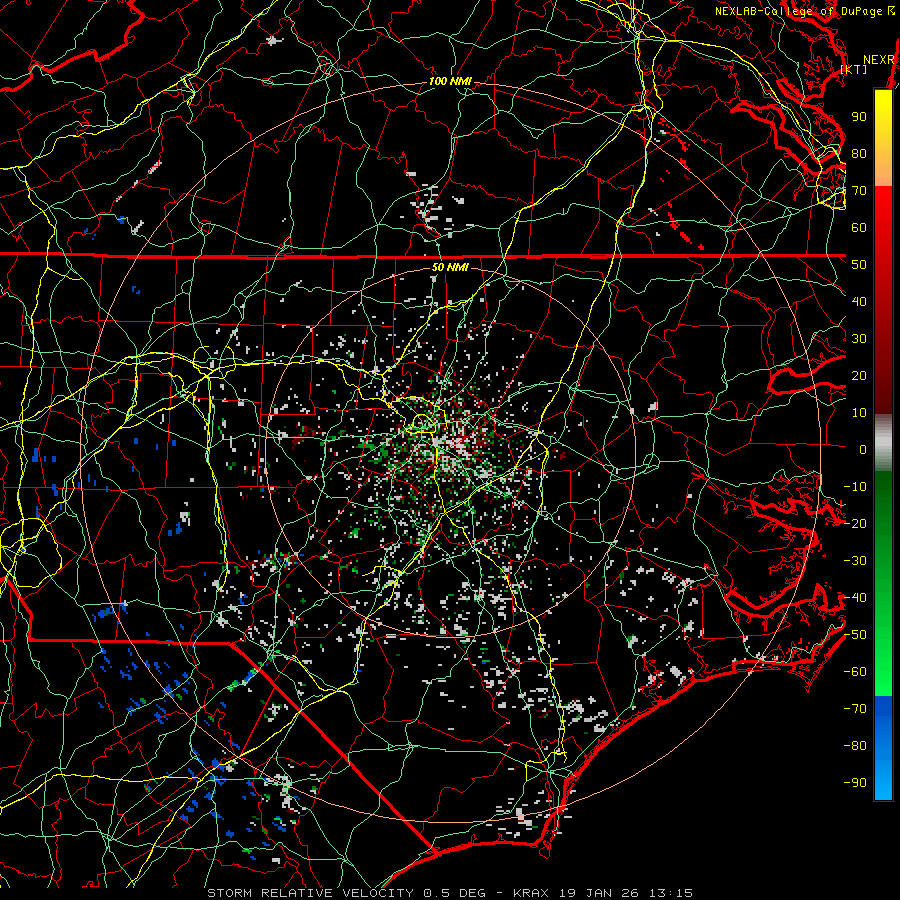Click the 80 value on the velocity scale
Image resolution: width=900 pixels, height=900 pixels.
coord(859,153)
